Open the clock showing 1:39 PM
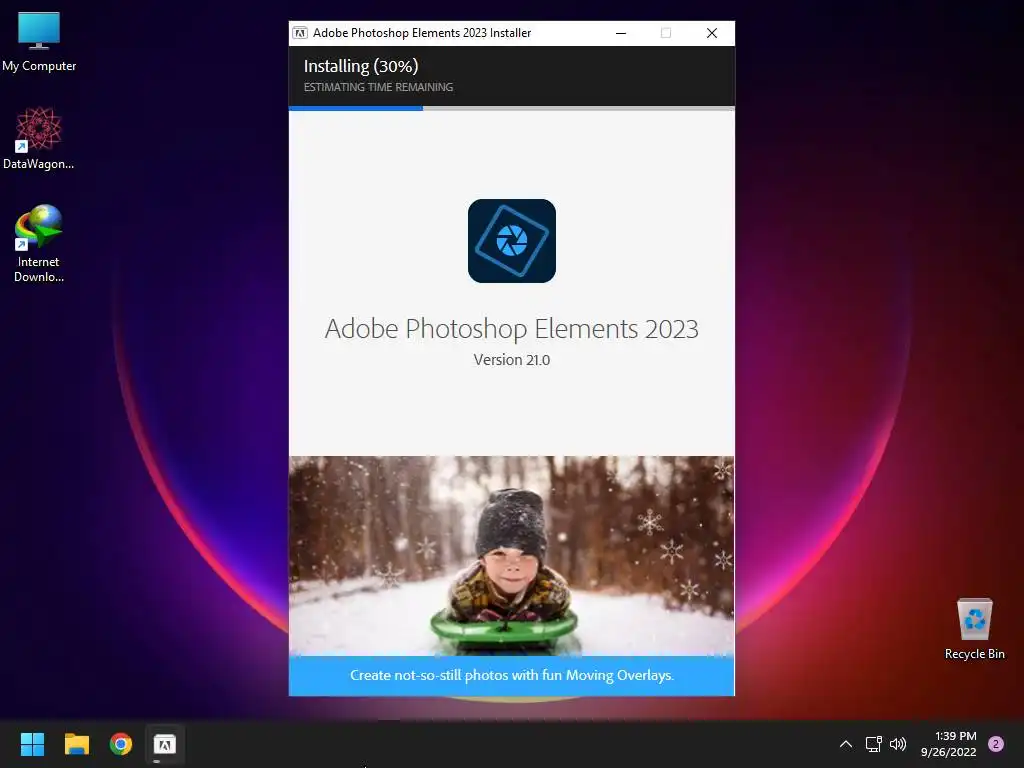The image size is (1024, 768). pos(949,744)
